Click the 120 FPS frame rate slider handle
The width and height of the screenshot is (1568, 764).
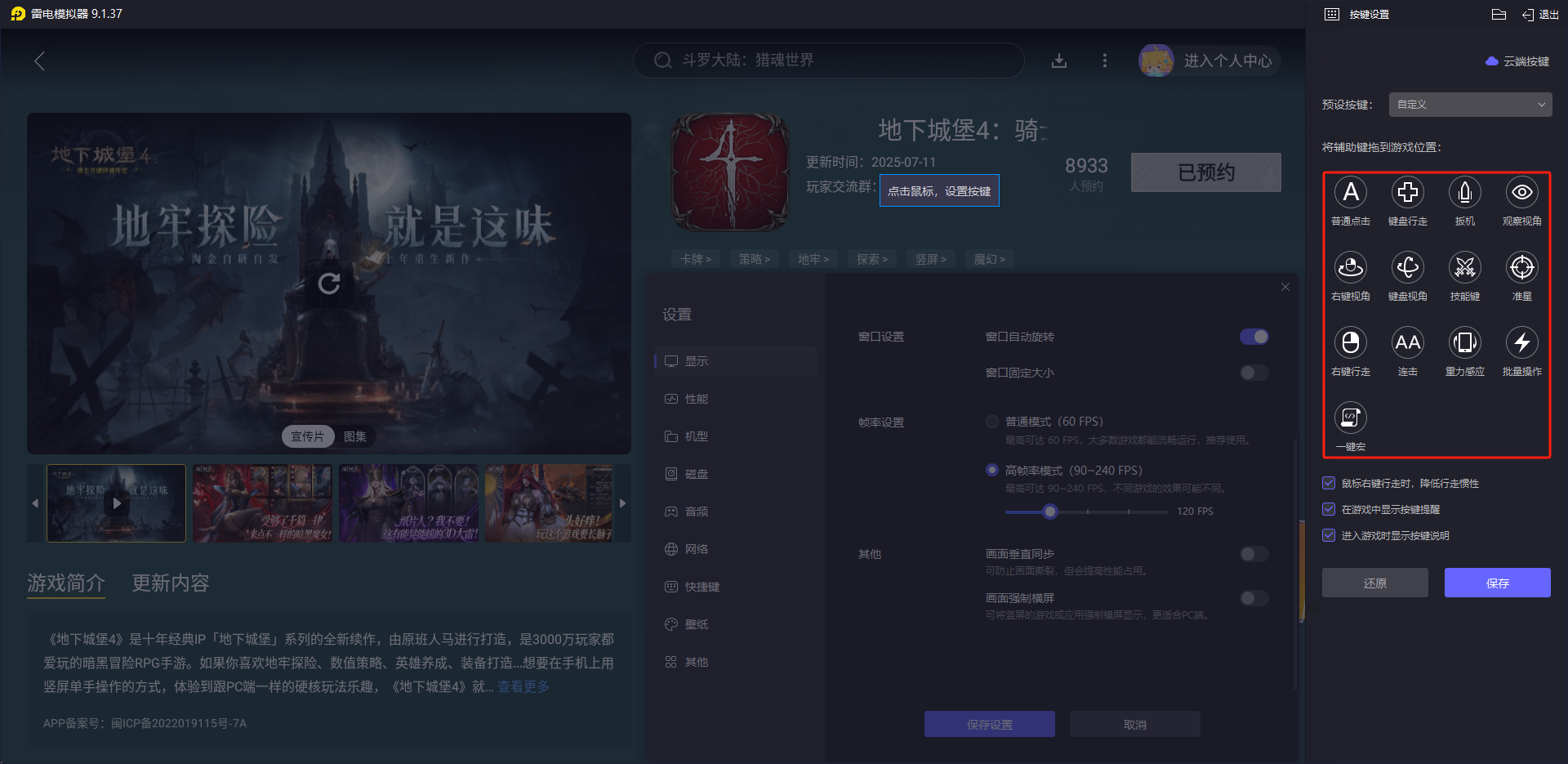1050,512
